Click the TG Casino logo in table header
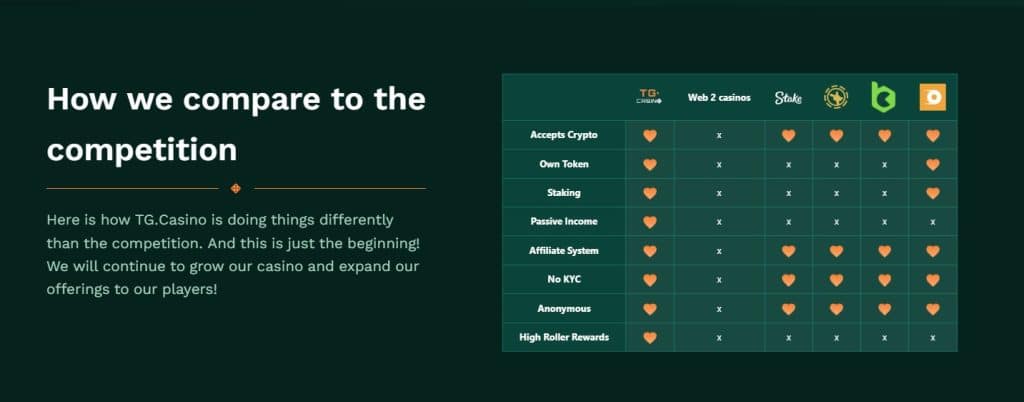This screenshot has width=1024, height=402. [649, 97]
